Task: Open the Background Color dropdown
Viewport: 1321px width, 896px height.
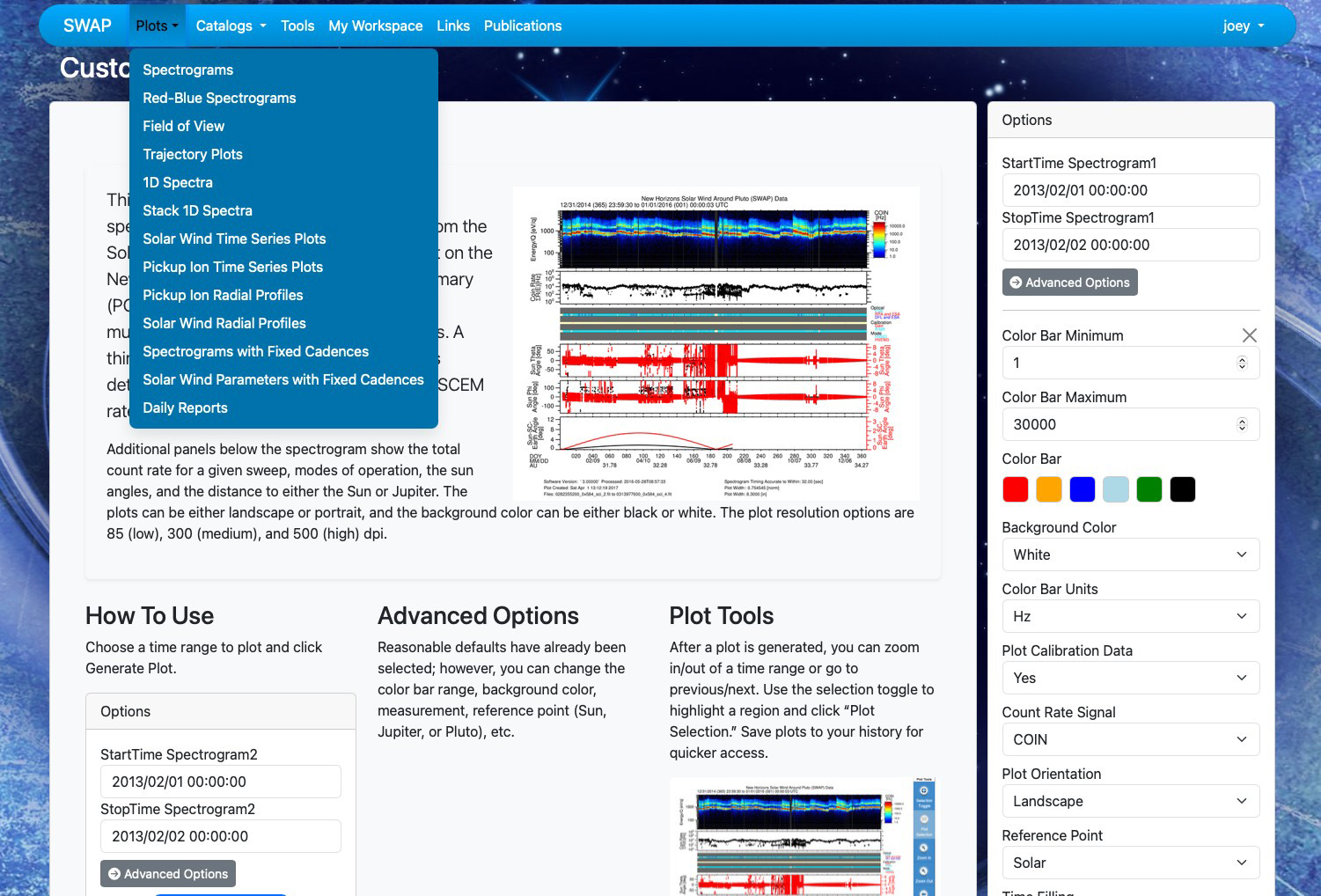Action: click(x=1130, y=554)
